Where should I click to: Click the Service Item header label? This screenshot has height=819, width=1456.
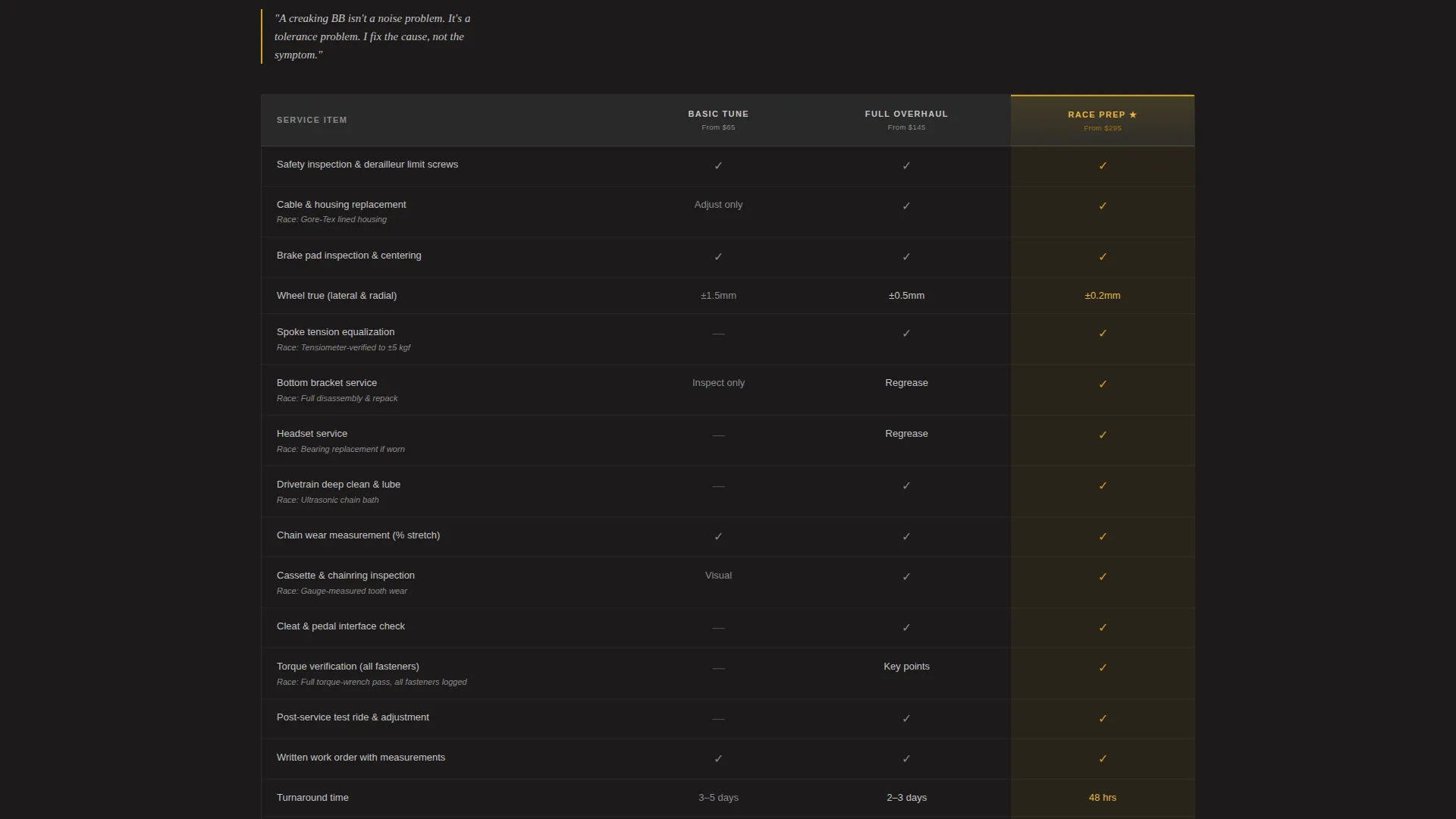point(312,120)
